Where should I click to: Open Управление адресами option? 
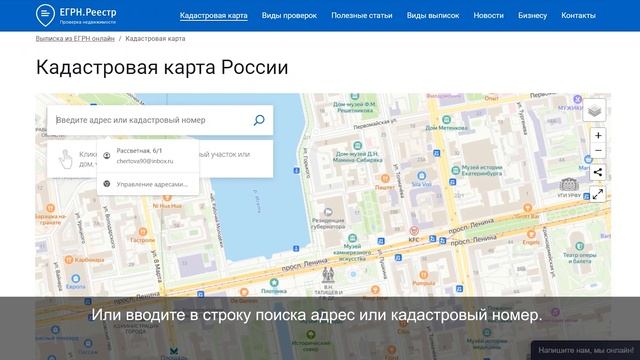(x=148, y=184)
